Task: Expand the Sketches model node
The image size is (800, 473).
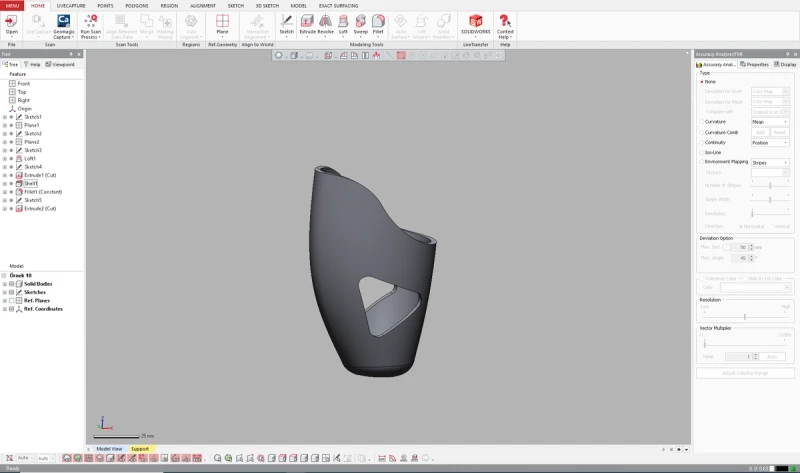Action: click(x=5, y=292)
